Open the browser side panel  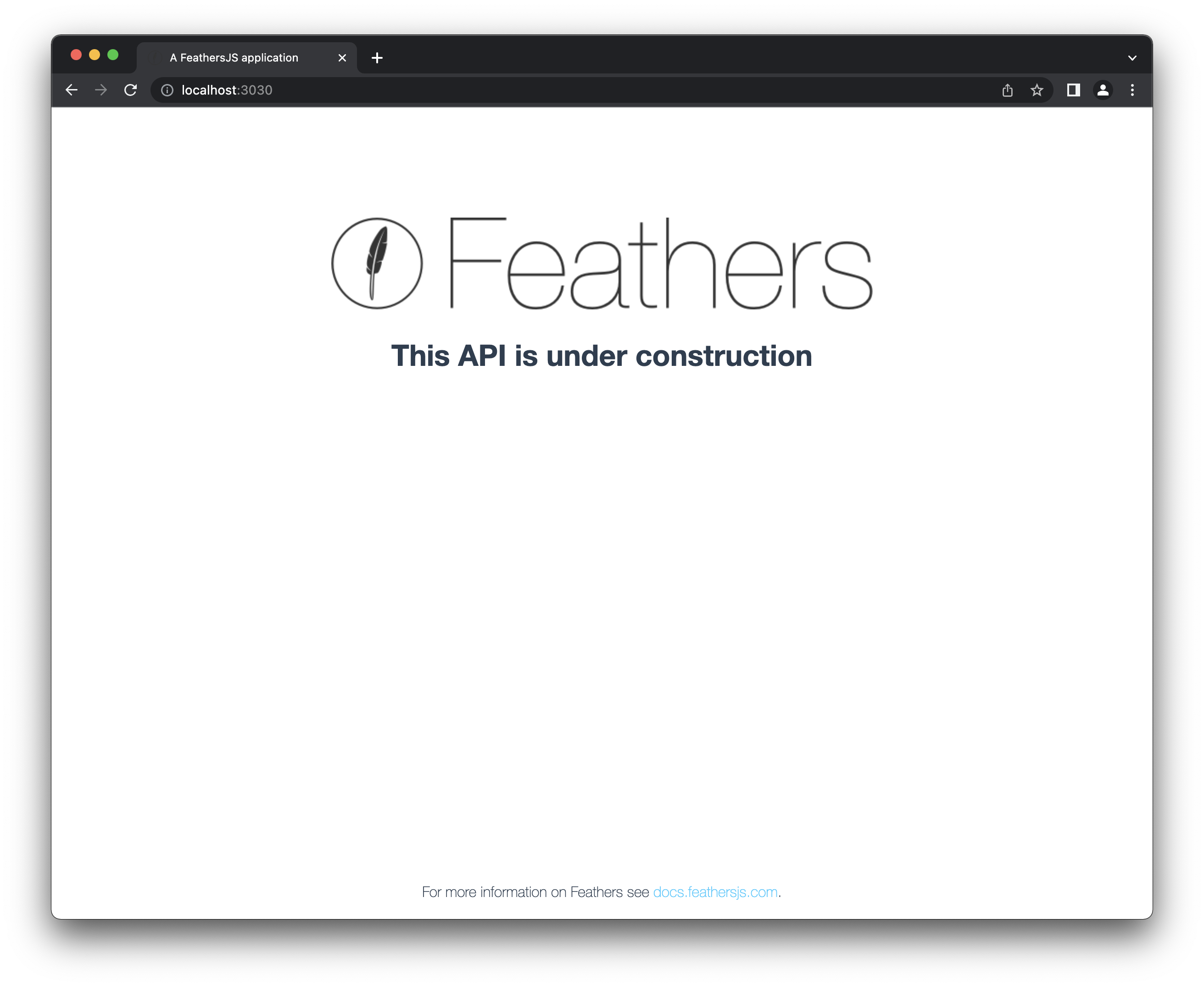[x=1073, y=90]
